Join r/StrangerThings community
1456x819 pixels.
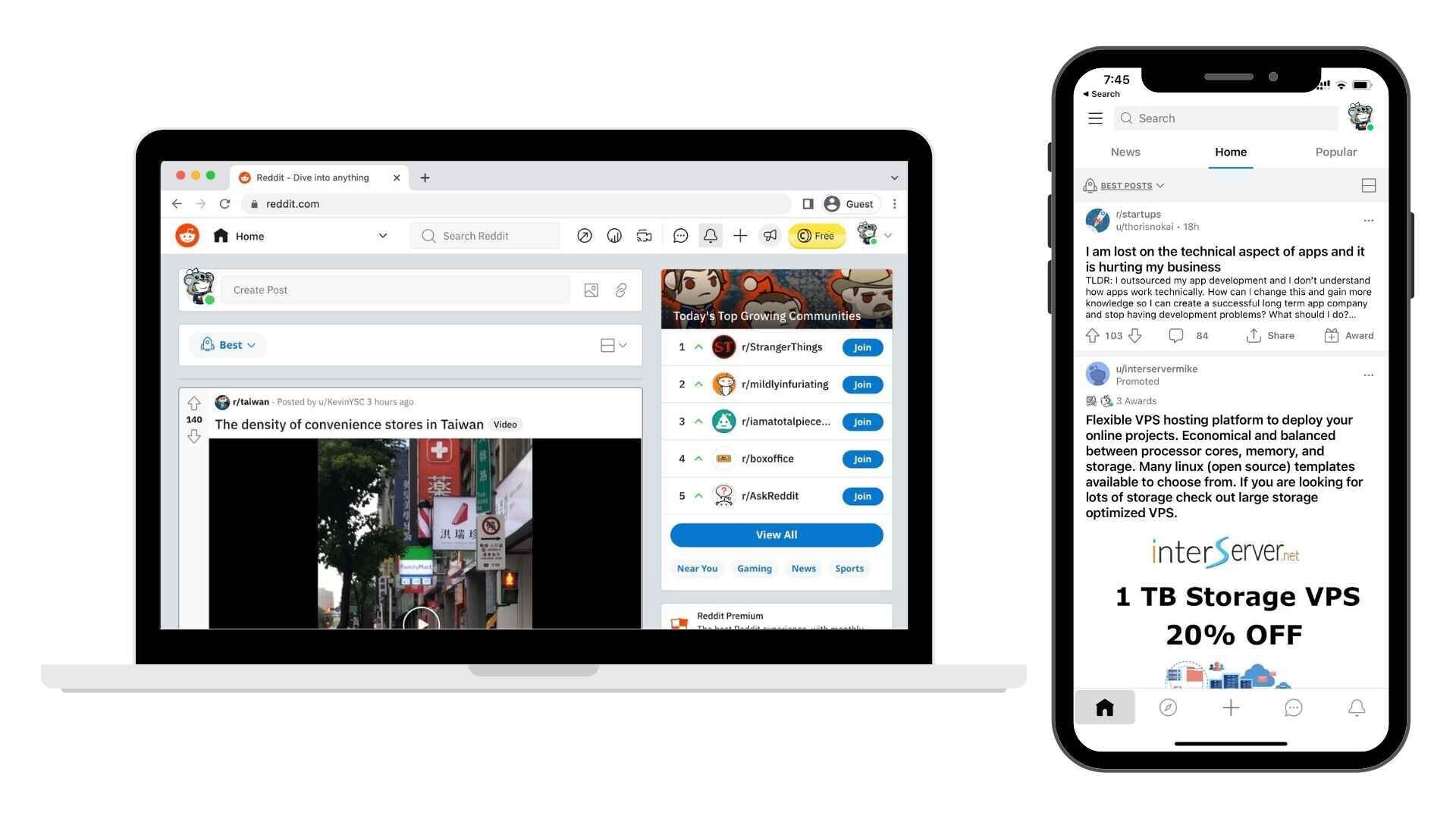861,347
